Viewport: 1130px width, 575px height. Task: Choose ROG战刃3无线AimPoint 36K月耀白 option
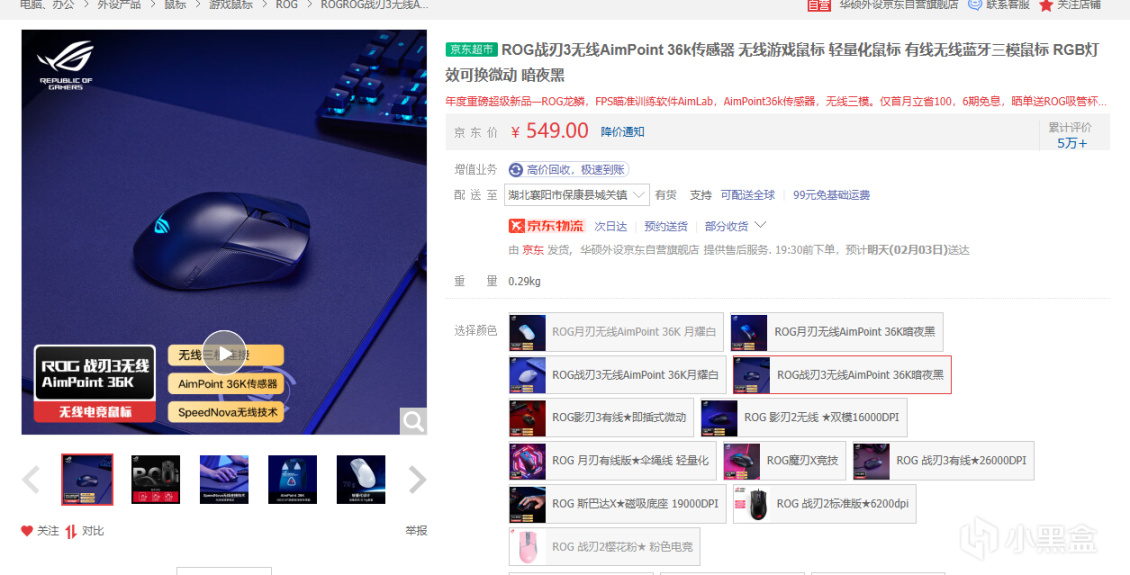tap(617, 375)
